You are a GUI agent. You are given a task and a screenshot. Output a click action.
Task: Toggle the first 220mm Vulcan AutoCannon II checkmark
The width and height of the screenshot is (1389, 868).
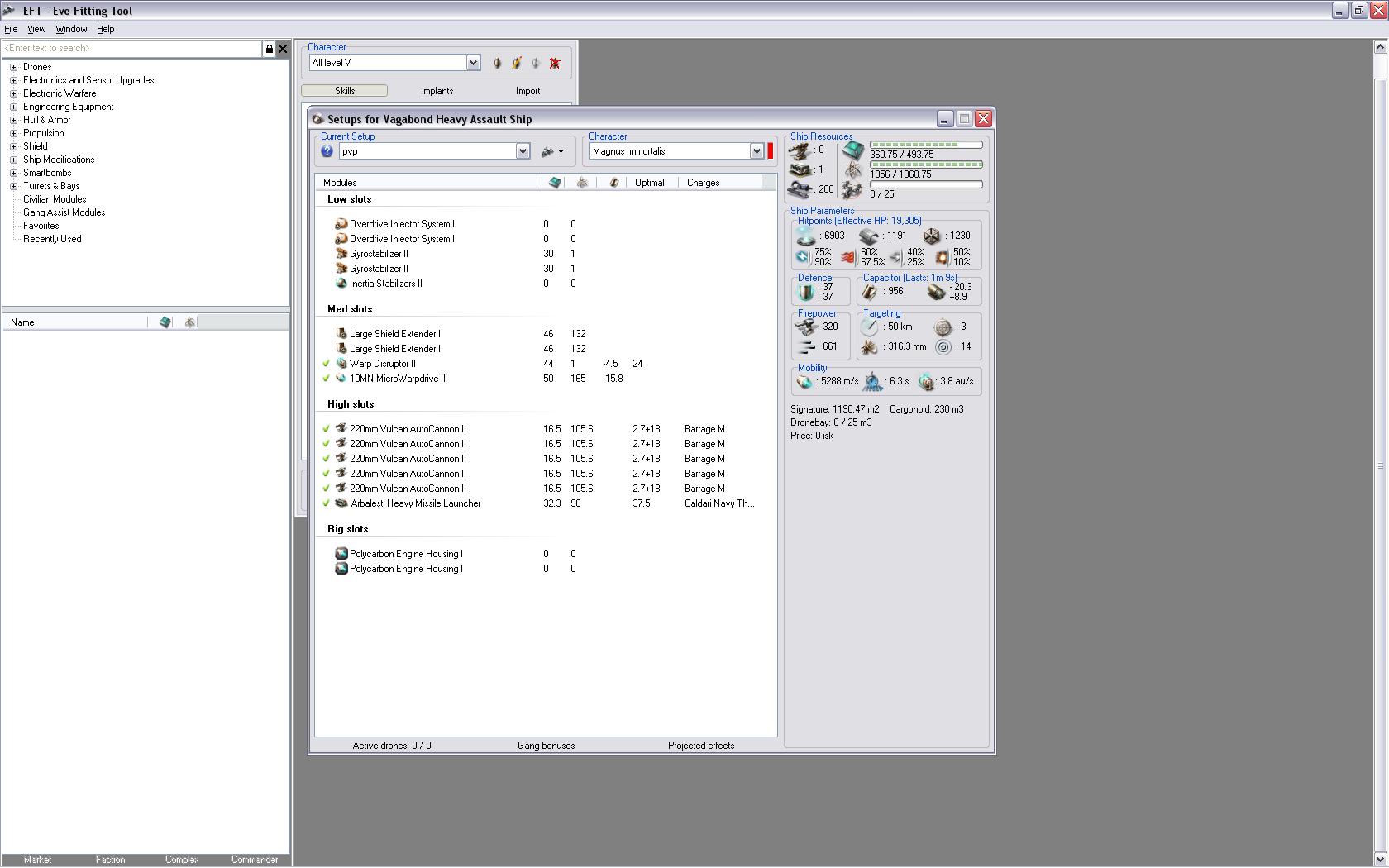click(x=326, y=429)
